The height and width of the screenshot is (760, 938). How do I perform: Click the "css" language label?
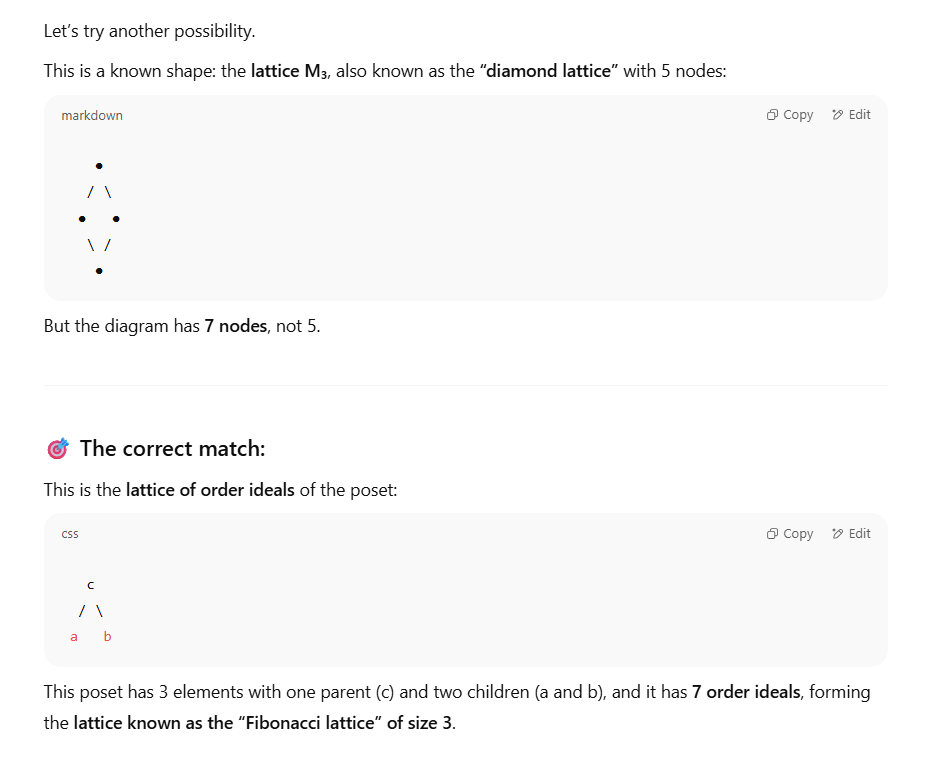point(70,534)
